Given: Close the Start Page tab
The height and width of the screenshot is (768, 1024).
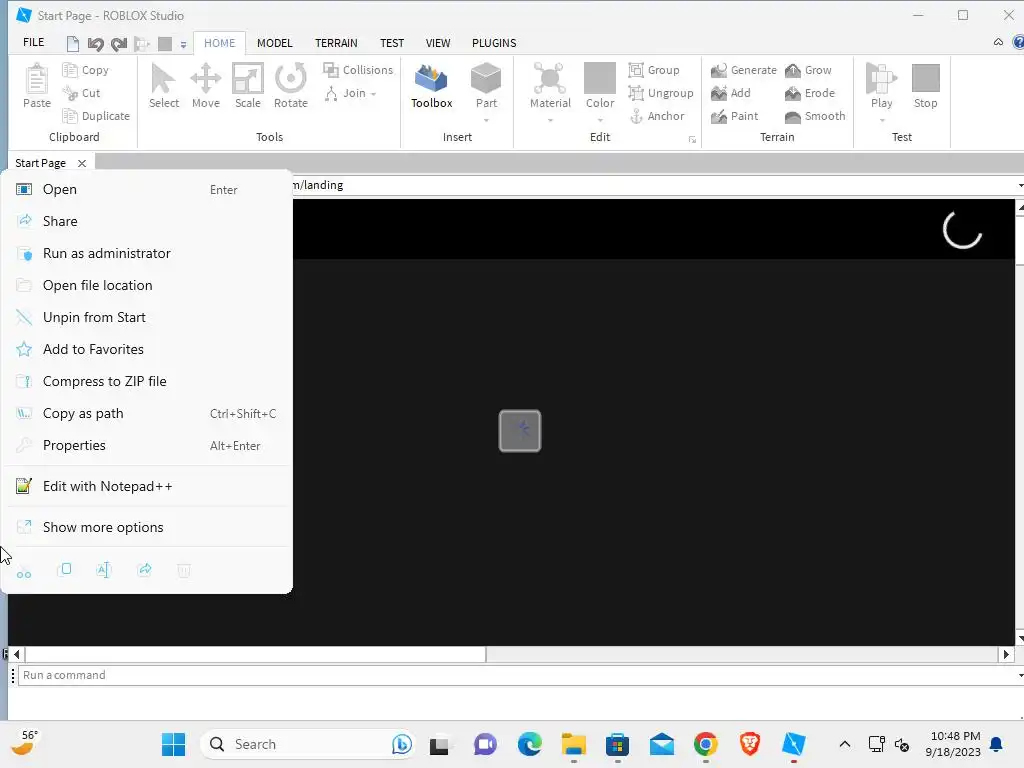Looking at the screenshot, I should click(x=82, y=163).
